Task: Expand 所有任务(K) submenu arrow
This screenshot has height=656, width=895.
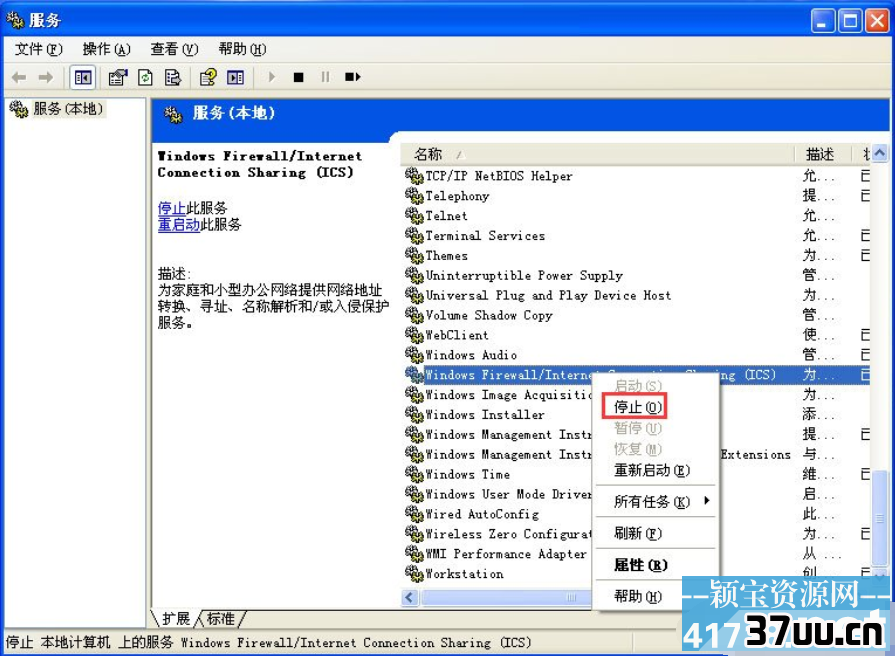Action: (707, 501)
